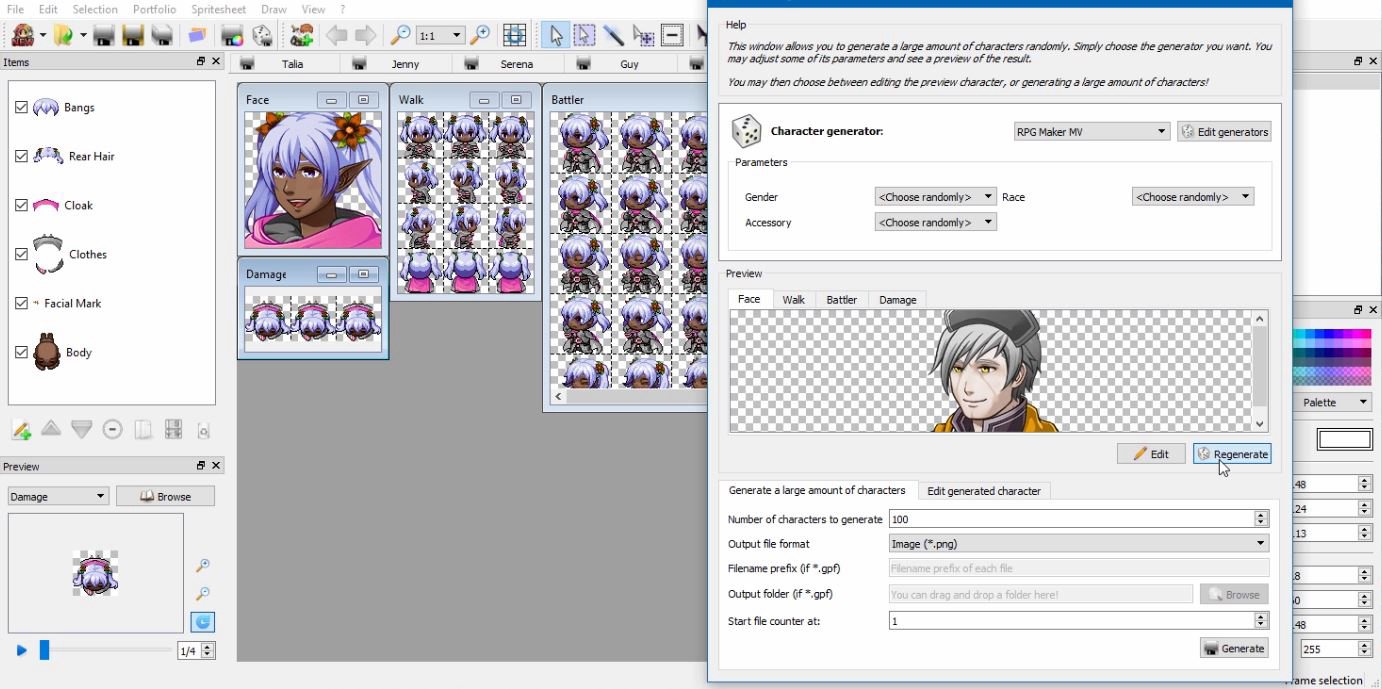
Task: Click the Edit generators button
Action: coord(1224,130)
